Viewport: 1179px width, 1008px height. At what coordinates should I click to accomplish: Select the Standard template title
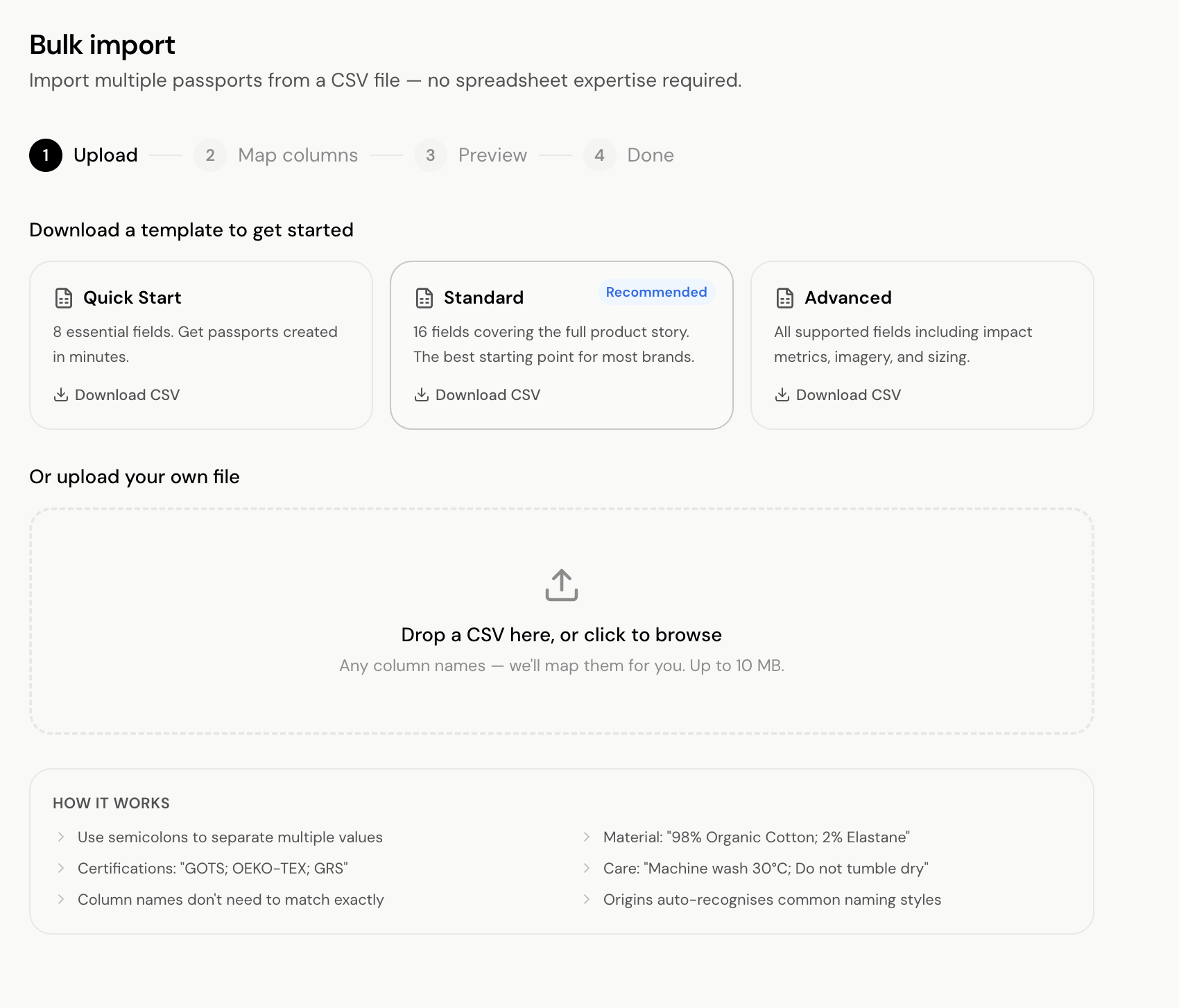click(483, 297)
